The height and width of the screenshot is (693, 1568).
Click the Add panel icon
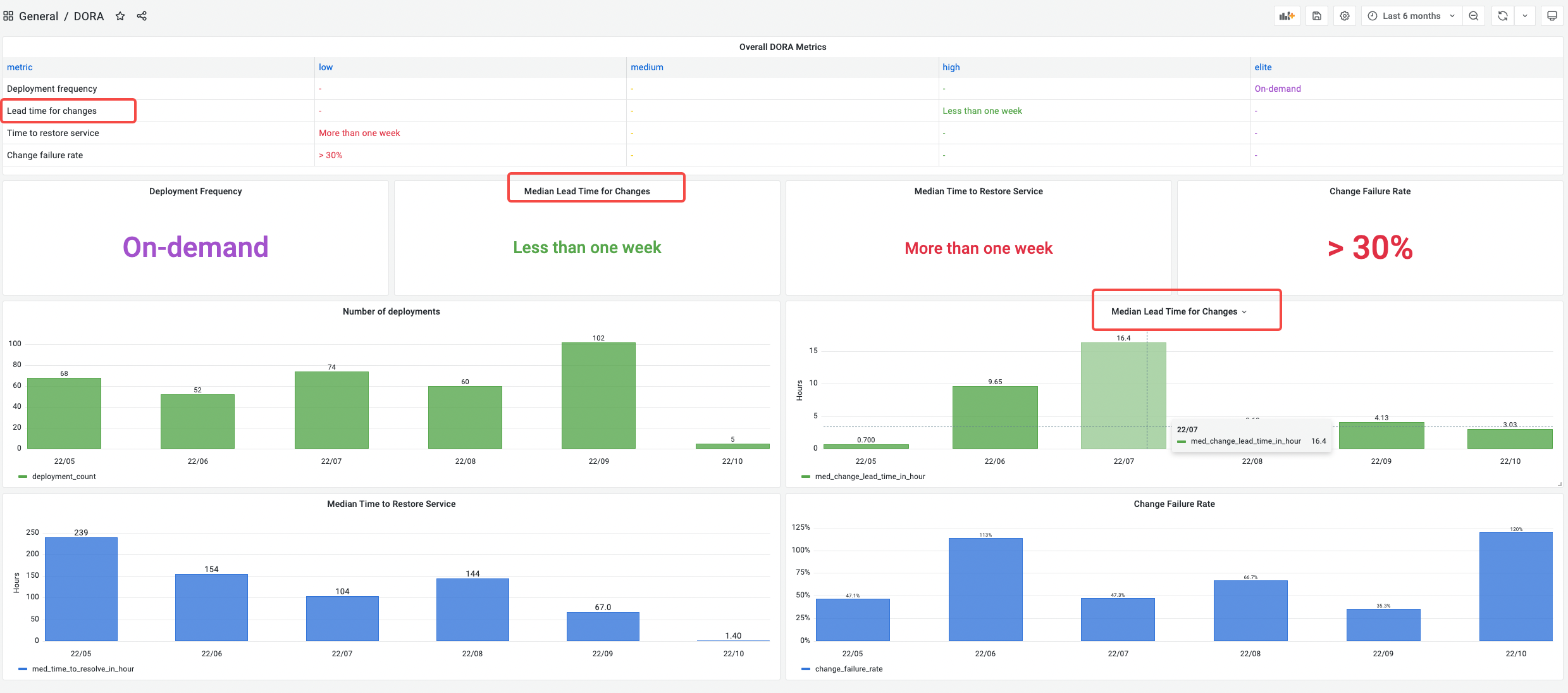(1287, 16)
